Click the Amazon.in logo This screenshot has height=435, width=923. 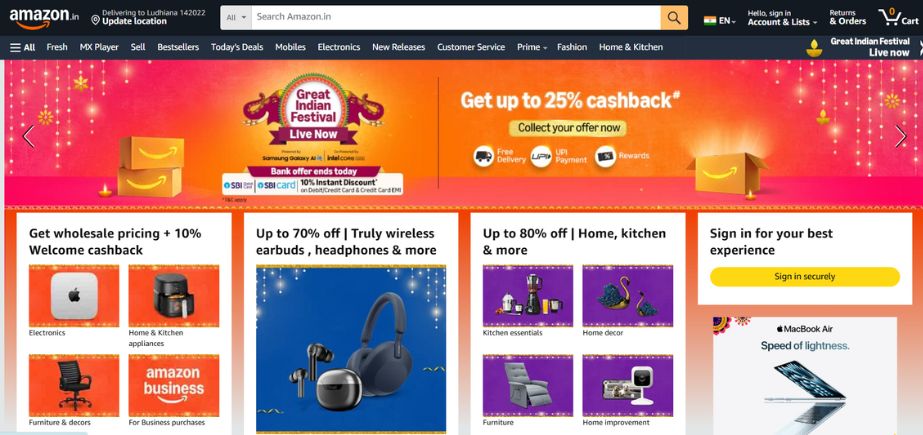point(44,18)
